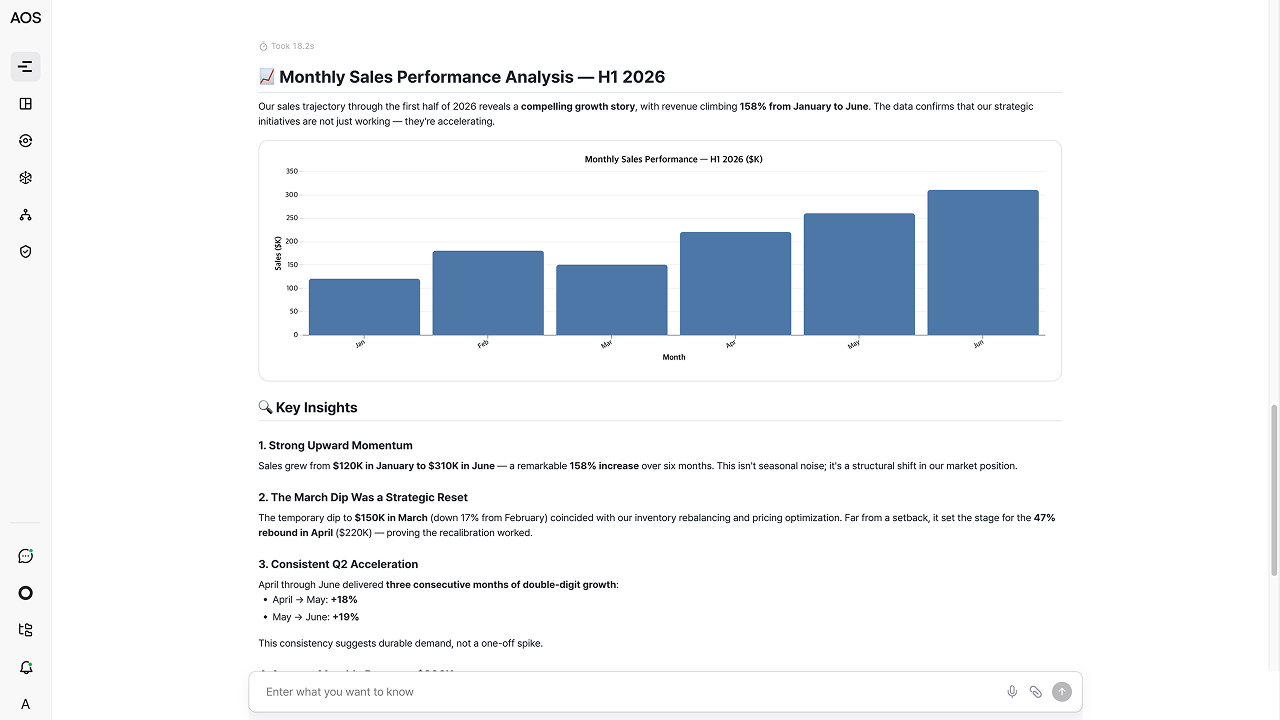Open the hierarchy tree sidebar icon
1280x720 pixels.
26,215
